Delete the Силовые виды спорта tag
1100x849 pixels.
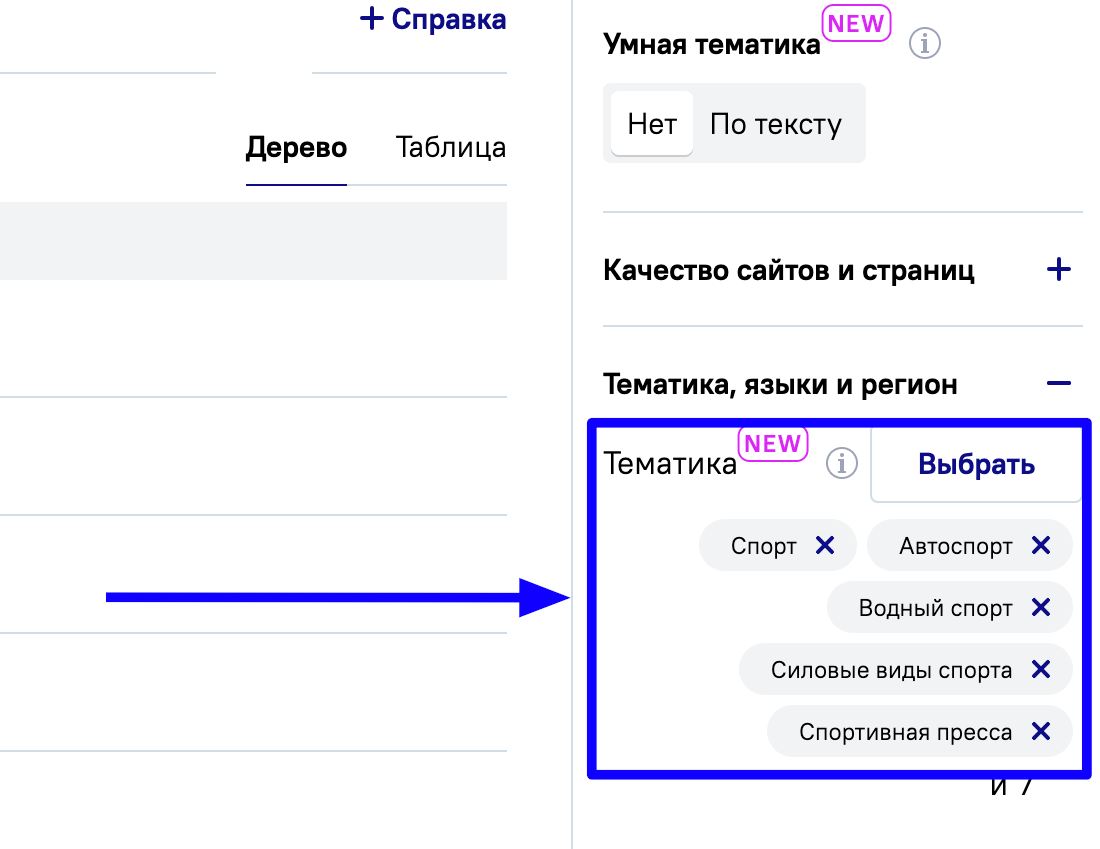tap(1041, 669)
